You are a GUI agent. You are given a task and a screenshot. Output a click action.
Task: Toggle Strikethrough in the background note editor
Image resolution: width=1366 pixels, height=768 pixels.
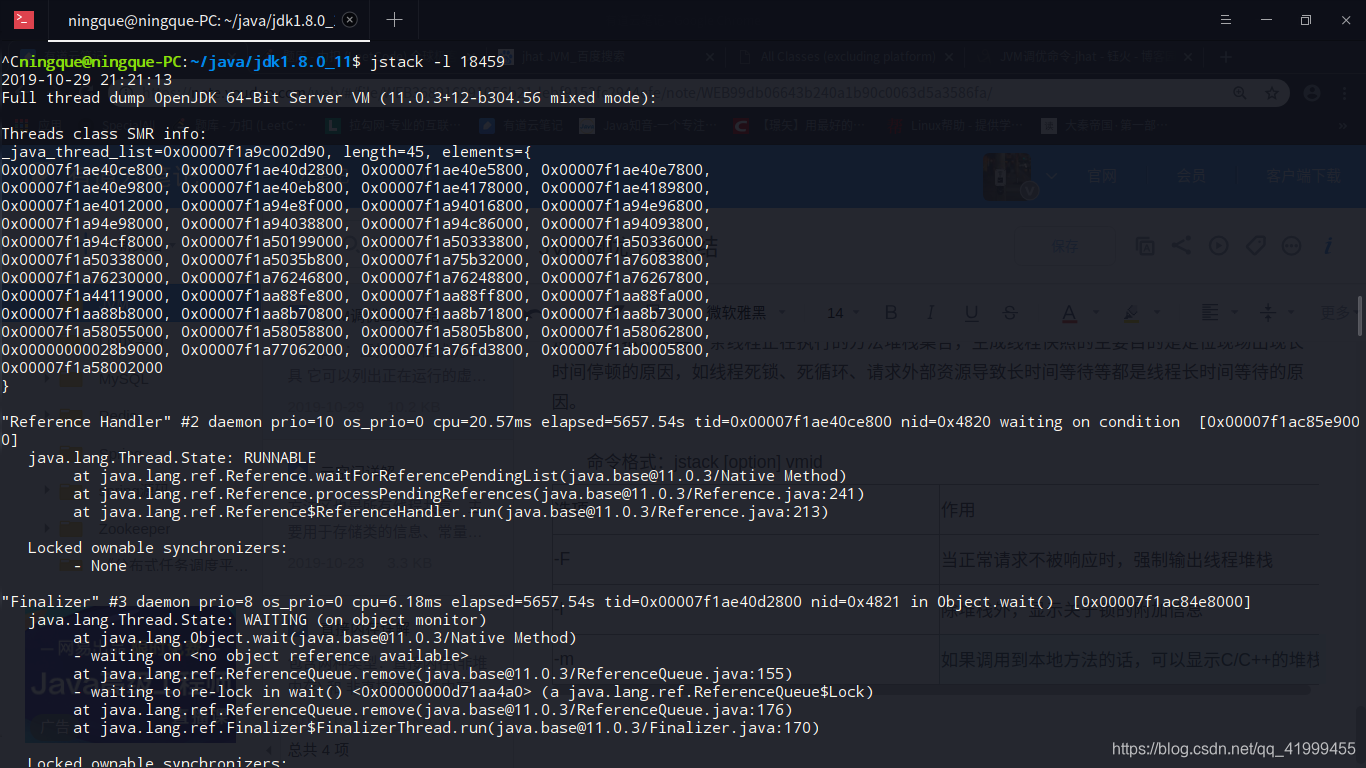pyautogui.click(x=1010, y=313)
